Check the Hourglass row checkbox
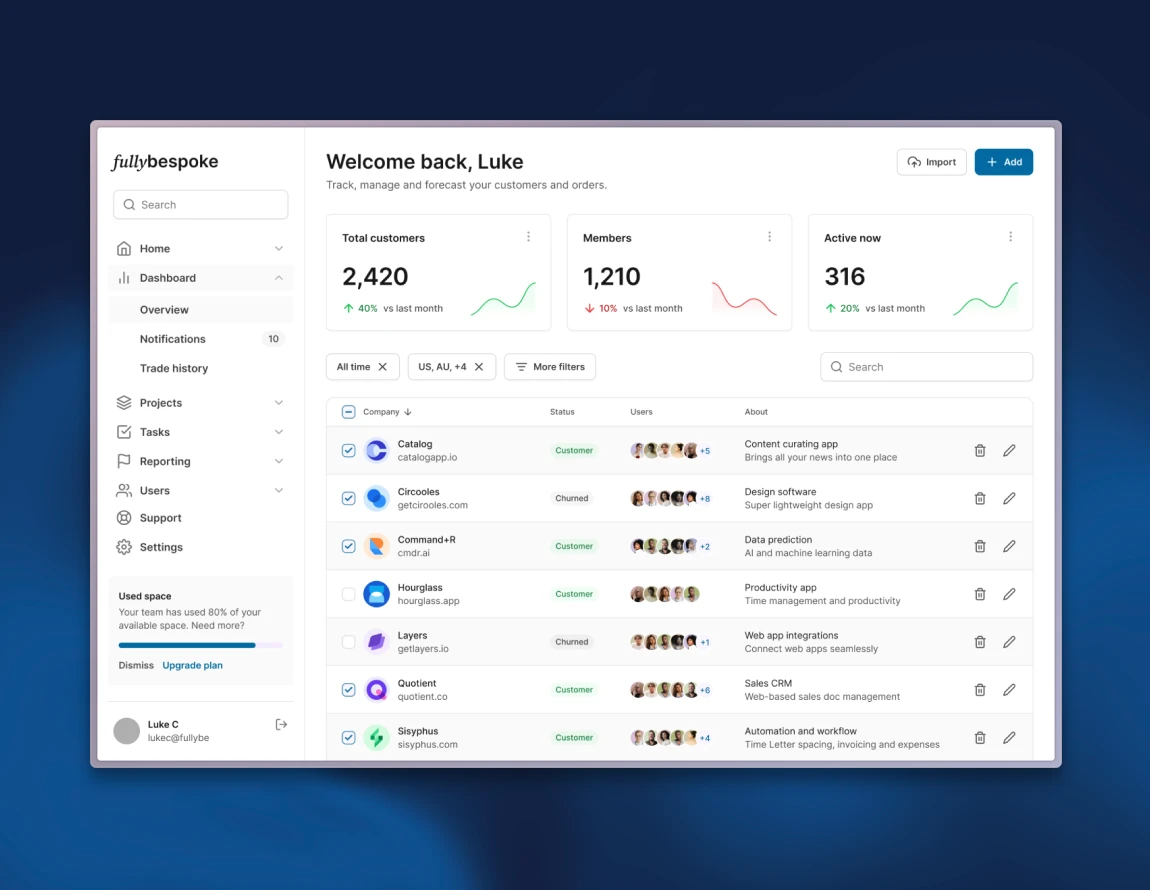 (x=348, y=594)
